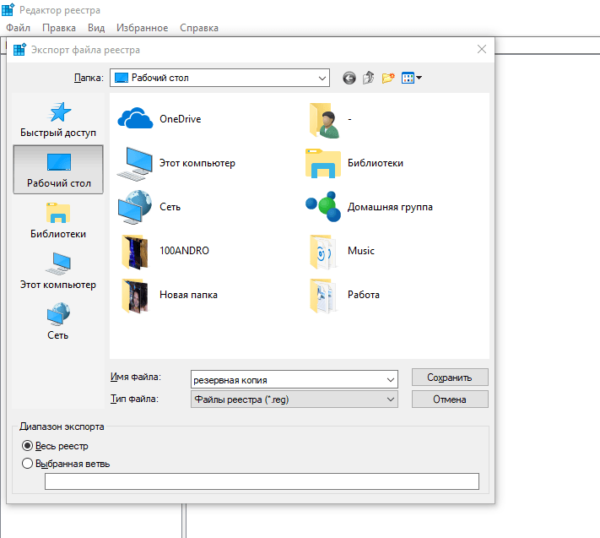Image resolution: width=600 pixels, height=538 pixels.
Task: Click the selected branch path field
Action: [262, 481]
